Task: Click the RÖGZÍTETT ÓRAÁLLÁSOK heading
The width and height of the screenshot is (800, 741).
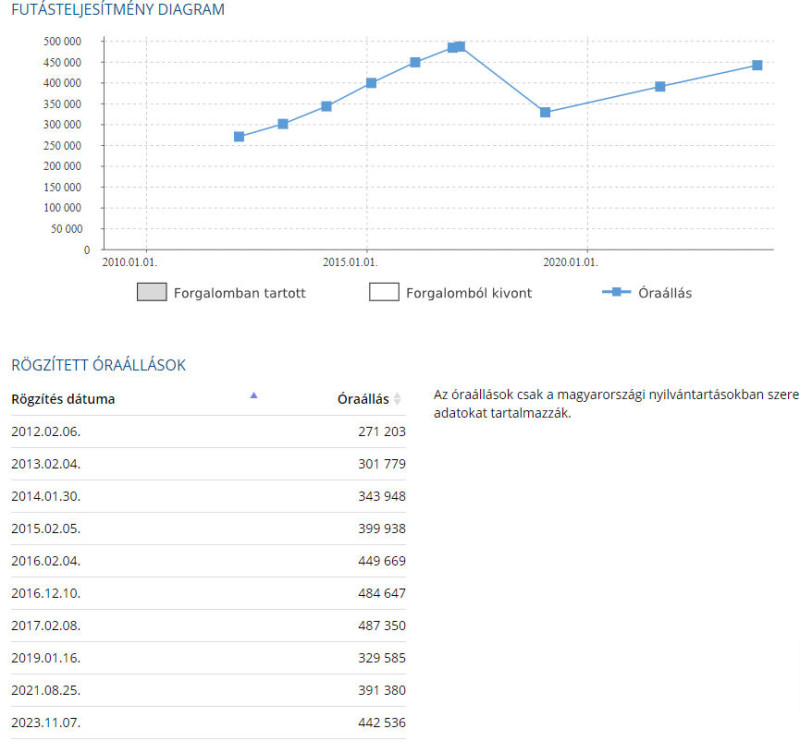Action: click(98, 365)
